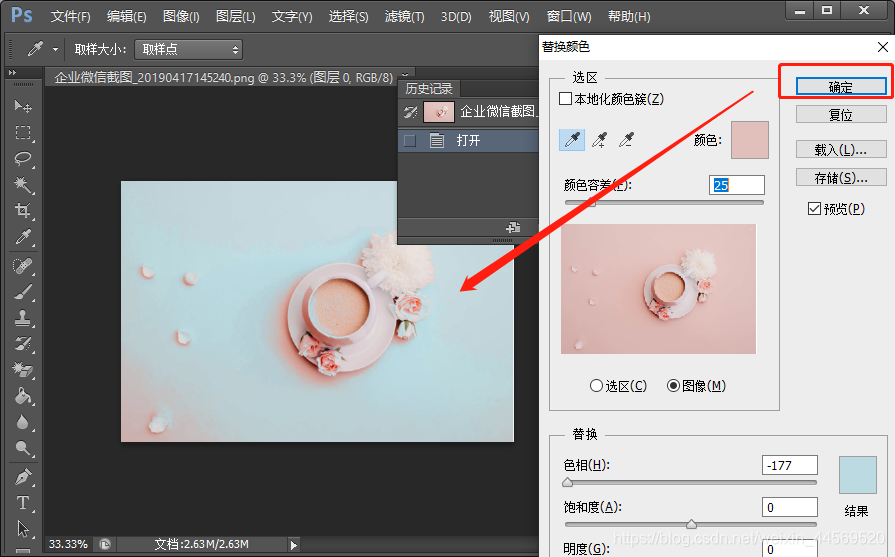Toggle the history state box beside 打开

[410, 140]
